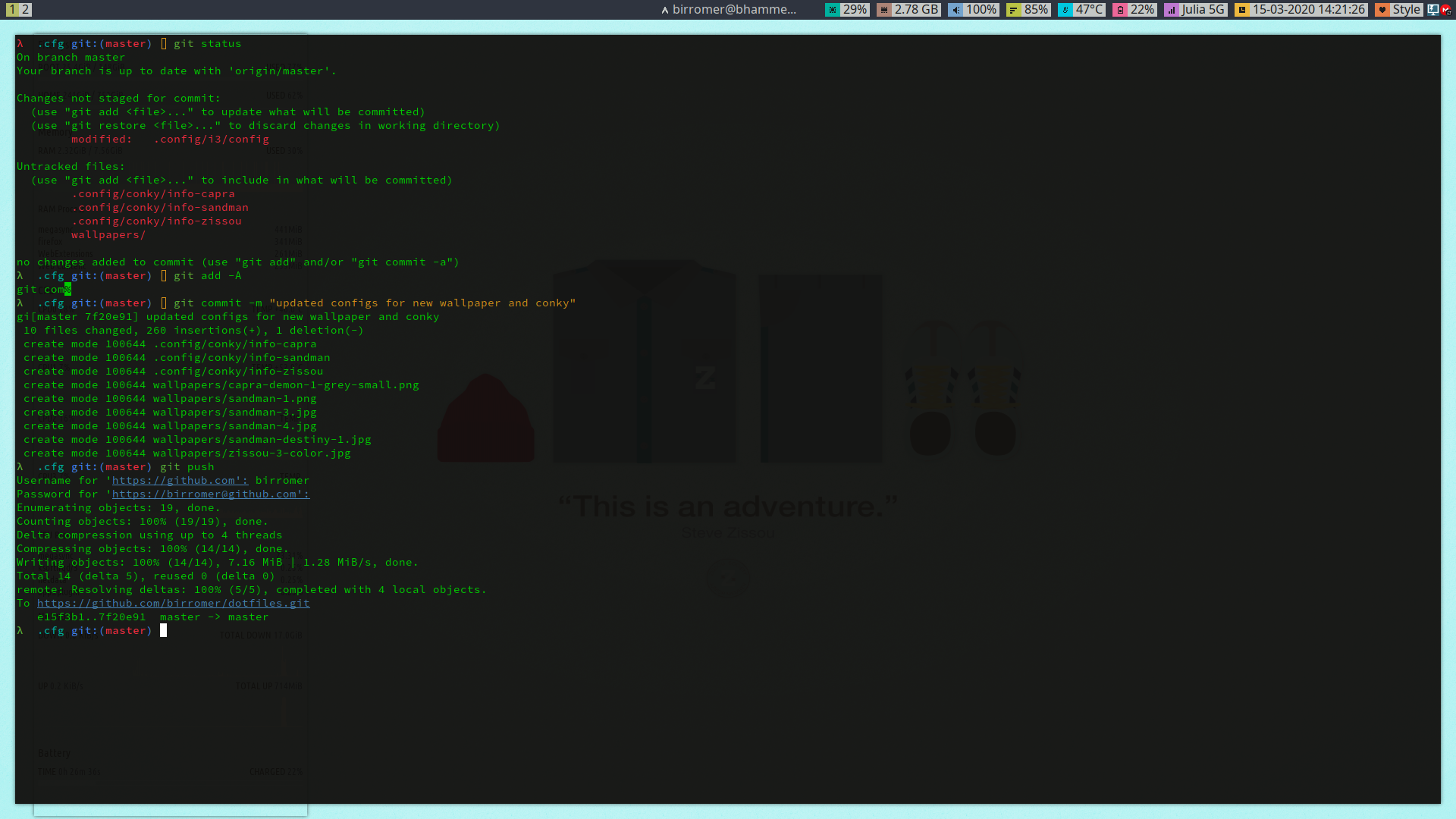
Task: Switch to workspace 1
Action: [x=11, y=10]
